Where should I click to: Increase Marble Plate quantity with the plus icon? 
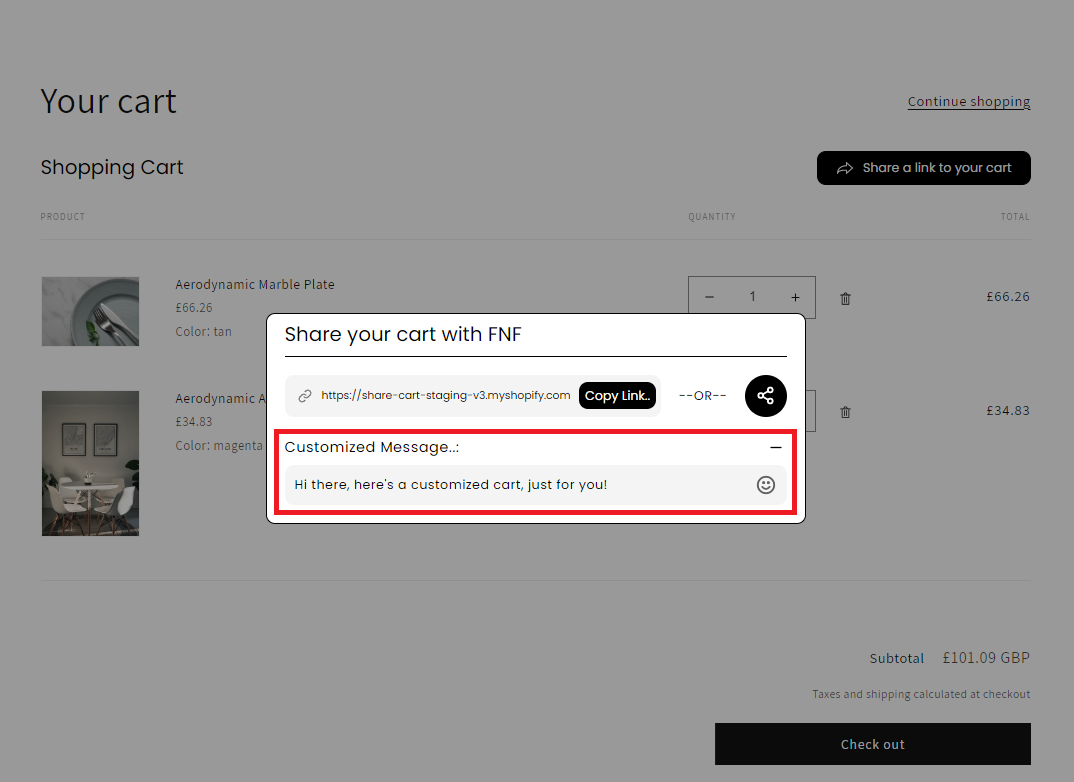click(x=795, y=296)
